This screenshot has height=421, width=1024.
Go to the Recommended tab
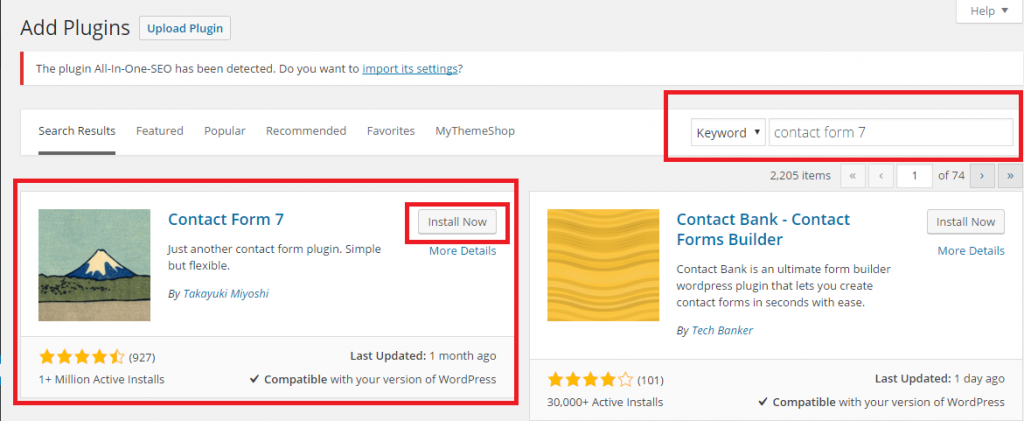(306, 131)
